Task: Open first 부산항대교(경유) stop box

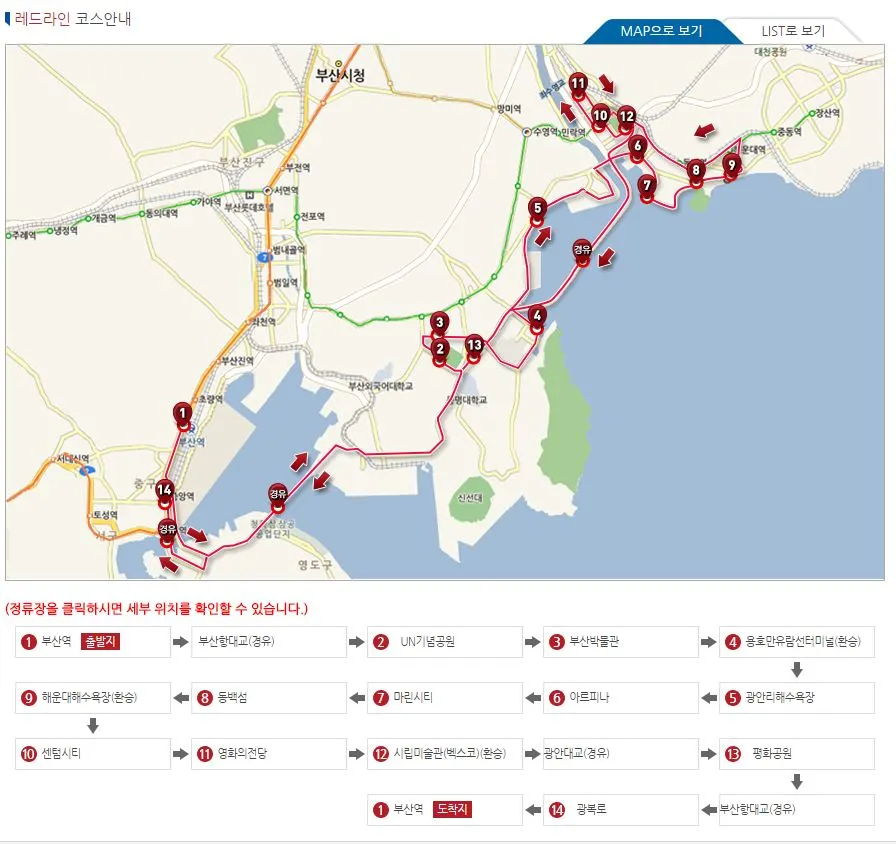Action: 269,642
